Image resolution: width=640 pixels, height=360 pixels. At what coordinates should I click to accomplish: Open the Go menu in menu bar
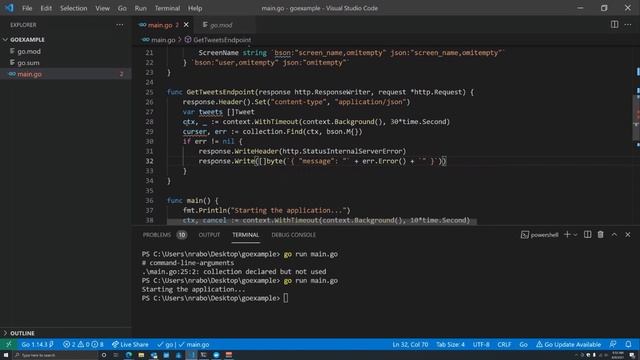click(122, 8)
